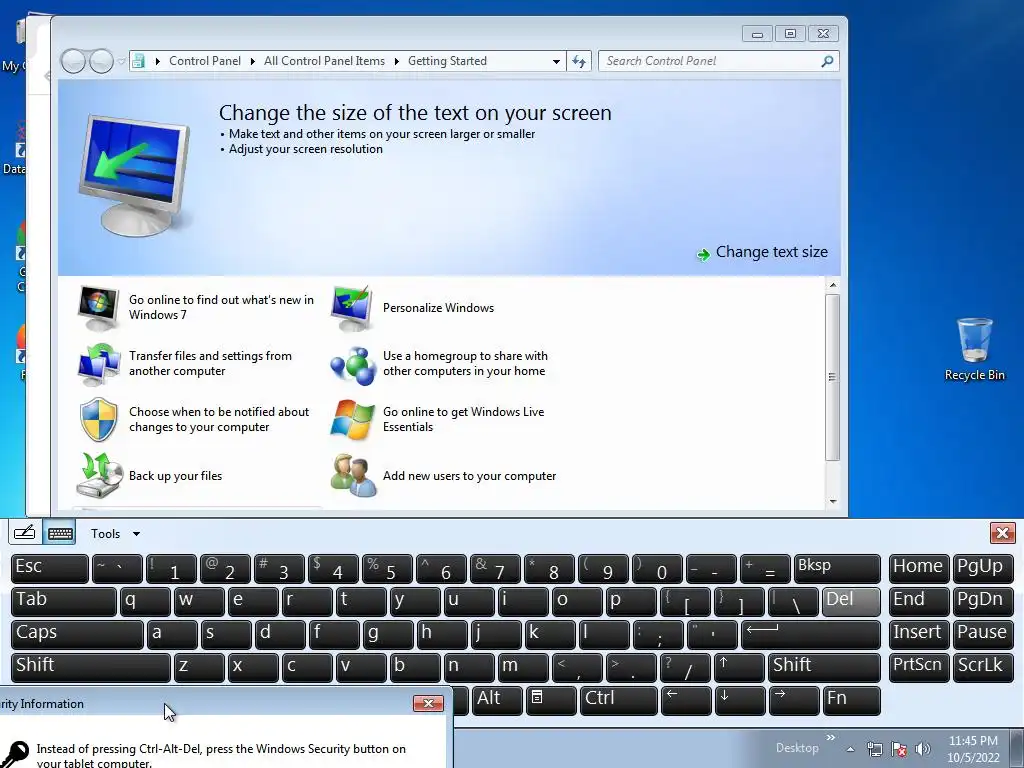Toggle the ScrLk key
1024x768 pixels.
click(x=983, y=667)
